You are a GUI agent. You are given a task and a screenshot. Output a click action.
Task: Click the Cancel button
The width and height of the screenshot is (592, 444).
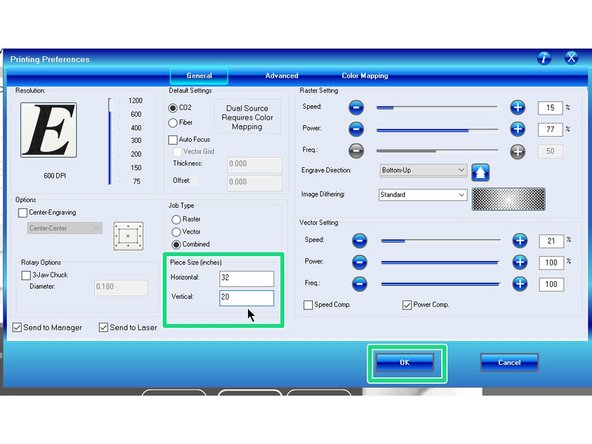pos(509,362)
